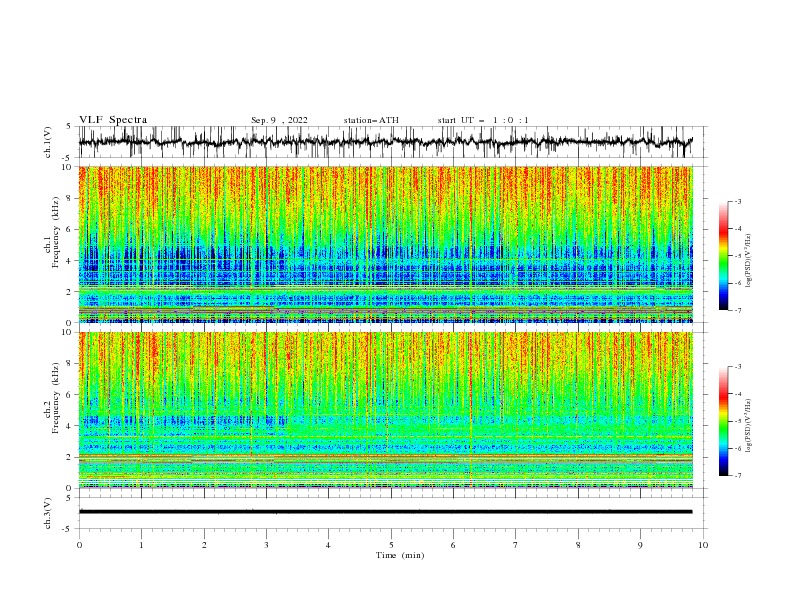
Task: Click the "2" tick on ch.2 frequency axis
Action: click(70, 457)
